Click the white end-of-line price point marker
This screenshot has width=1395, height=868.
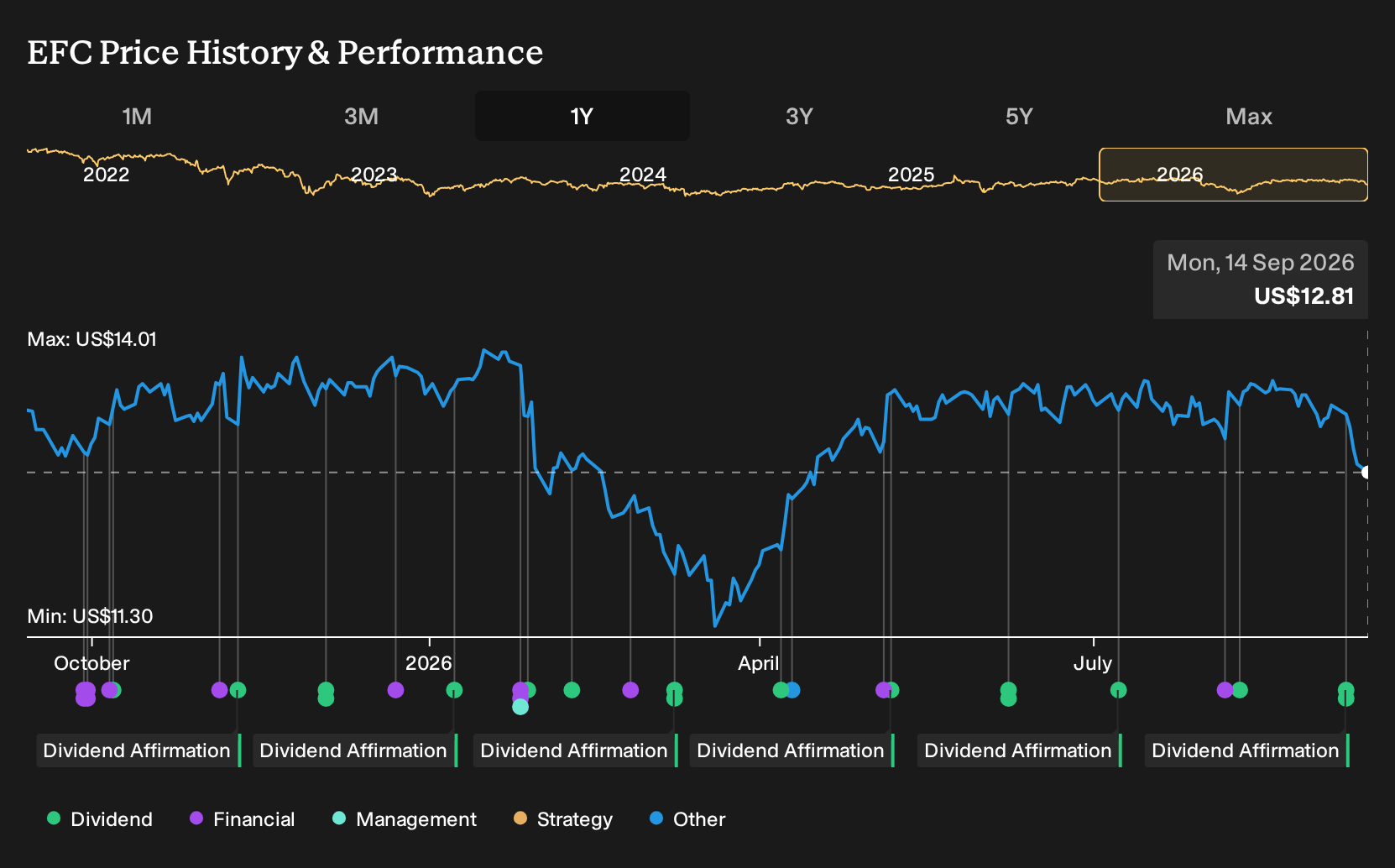pyautogui.click(x=1366, y=473)
